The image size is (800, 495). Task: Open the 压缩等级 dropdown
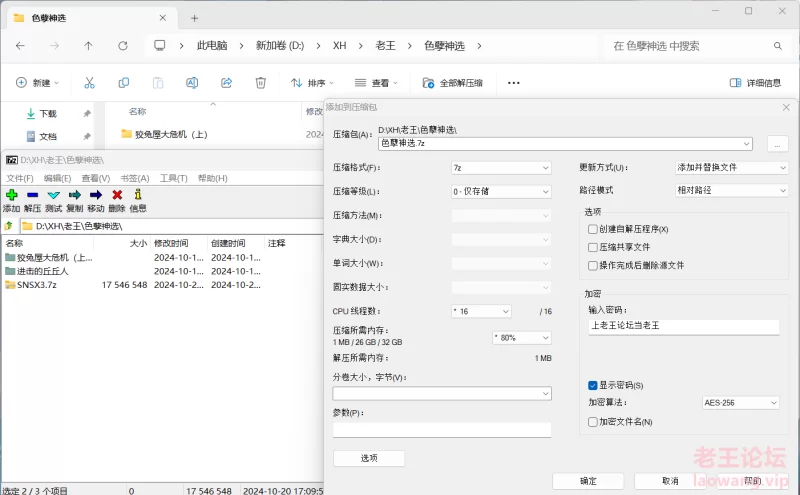tap(502, 191)
